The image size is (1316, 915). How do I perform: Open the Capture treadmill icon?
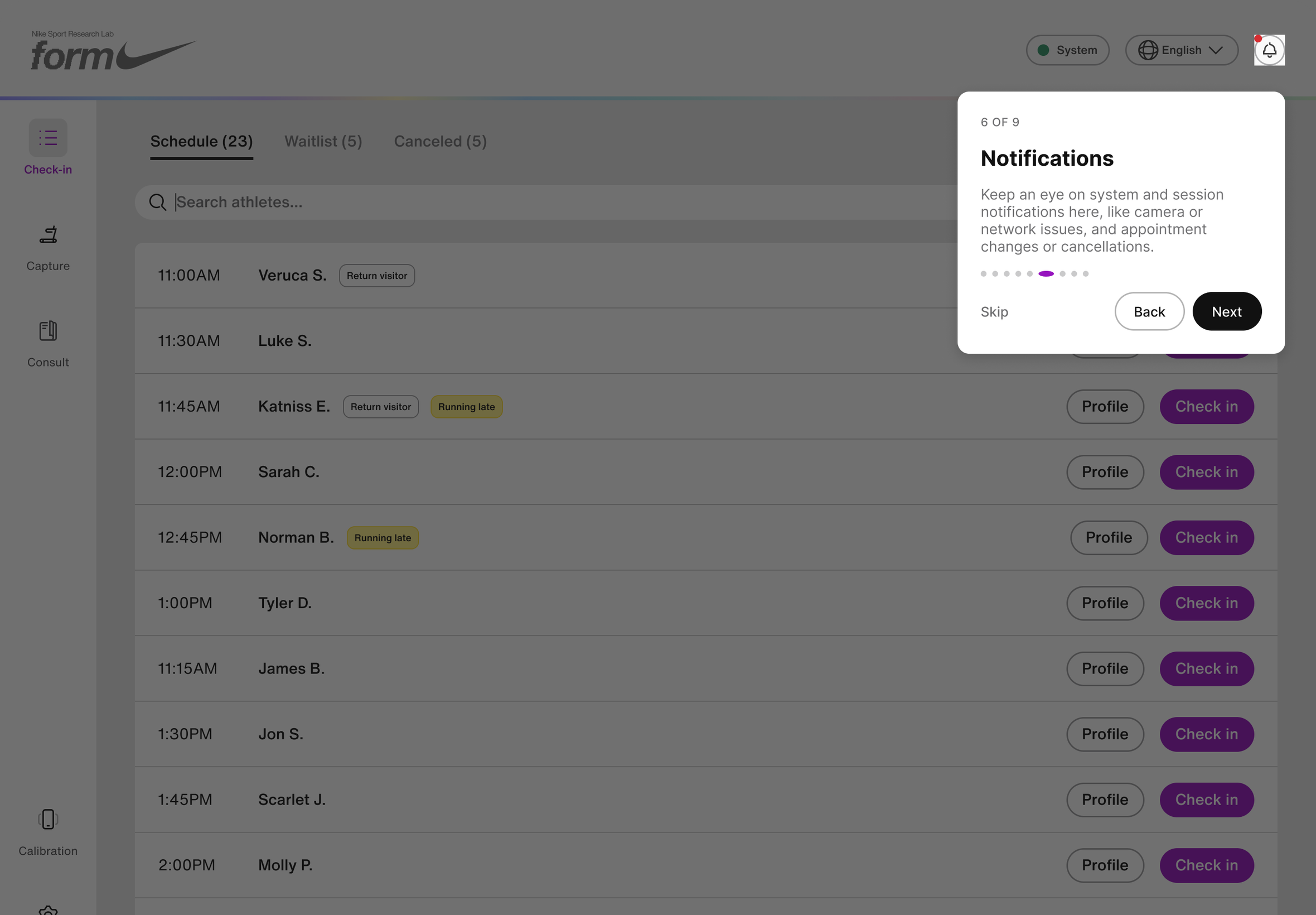tap(48, 234)
